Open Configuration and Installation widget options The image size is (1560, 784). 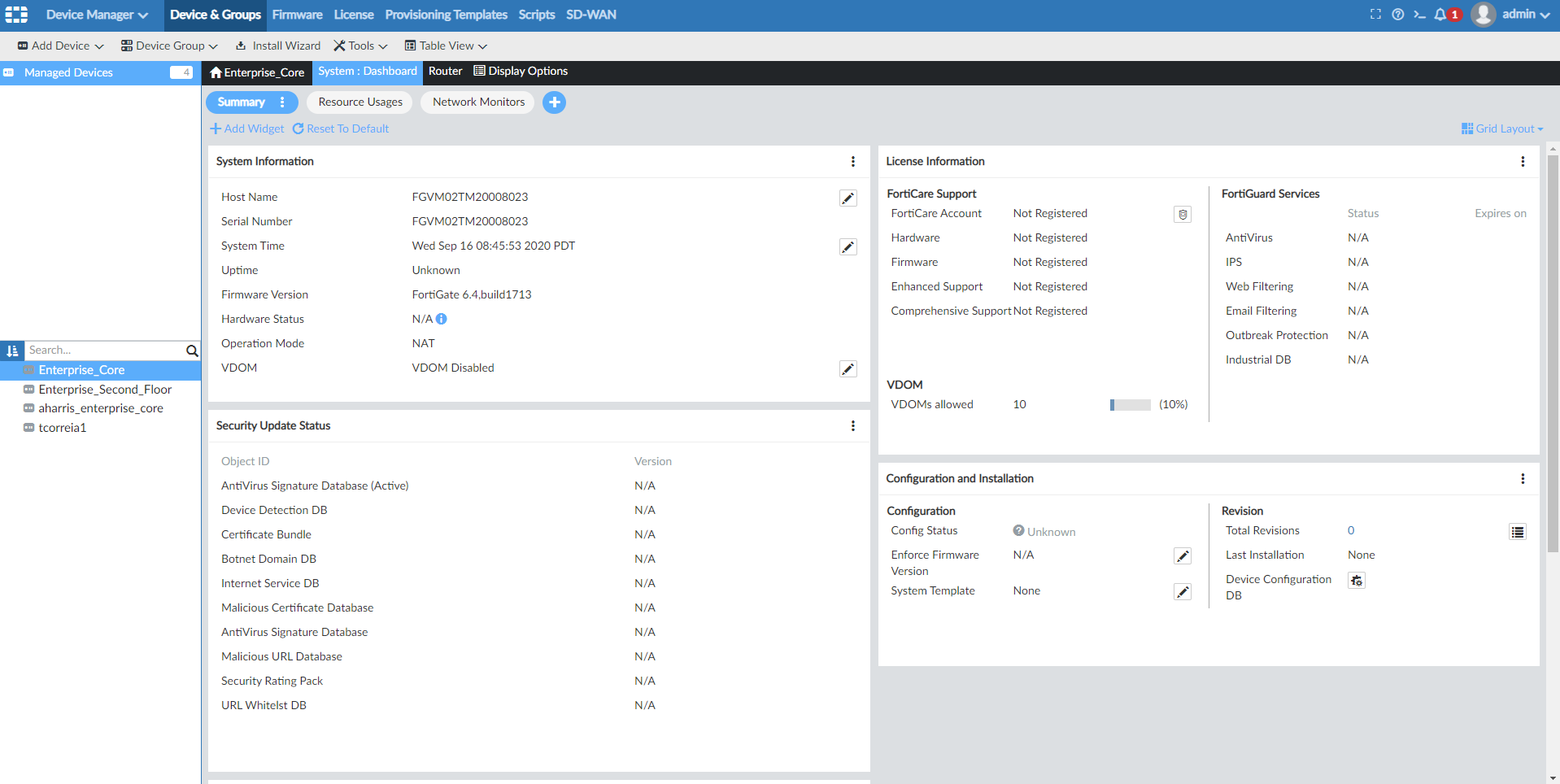point(1523,479)
